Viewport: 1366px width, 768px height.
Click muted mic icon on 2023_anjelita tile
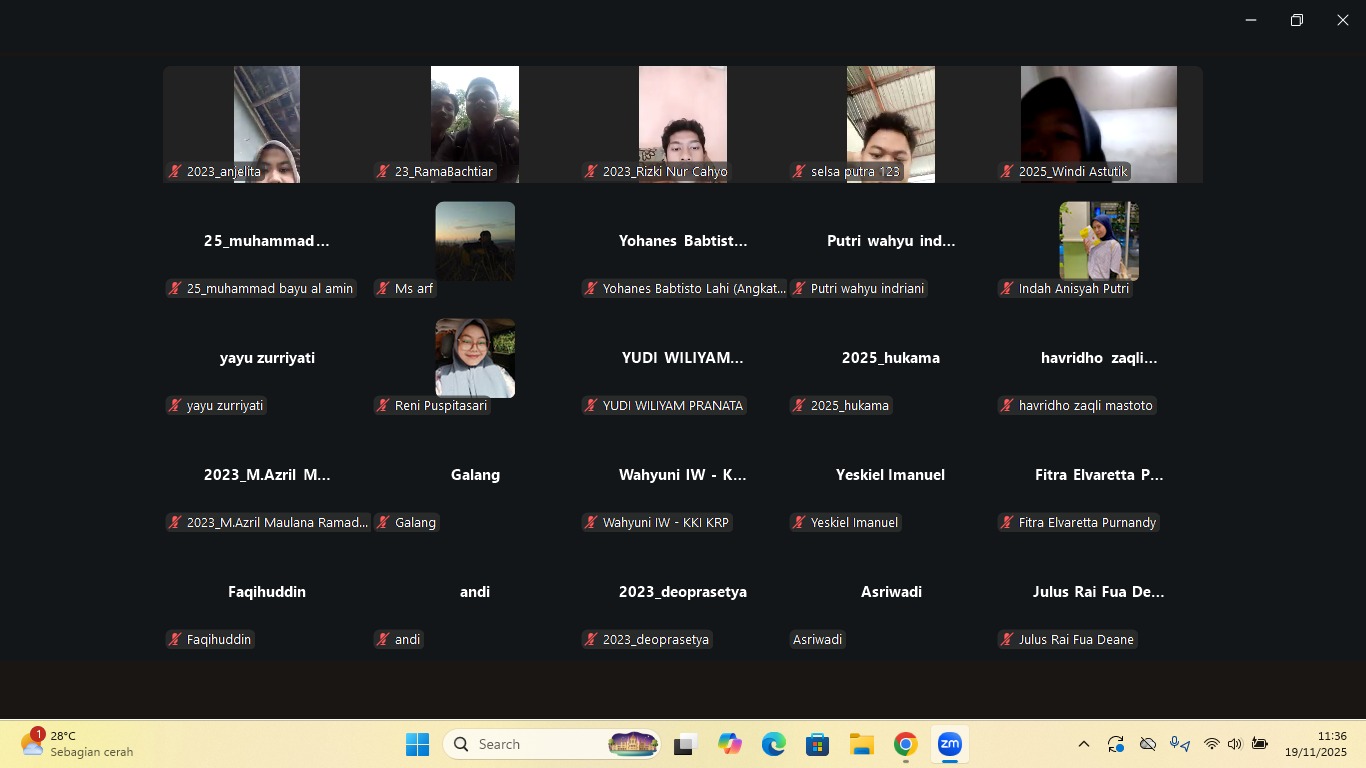point(175,172)
